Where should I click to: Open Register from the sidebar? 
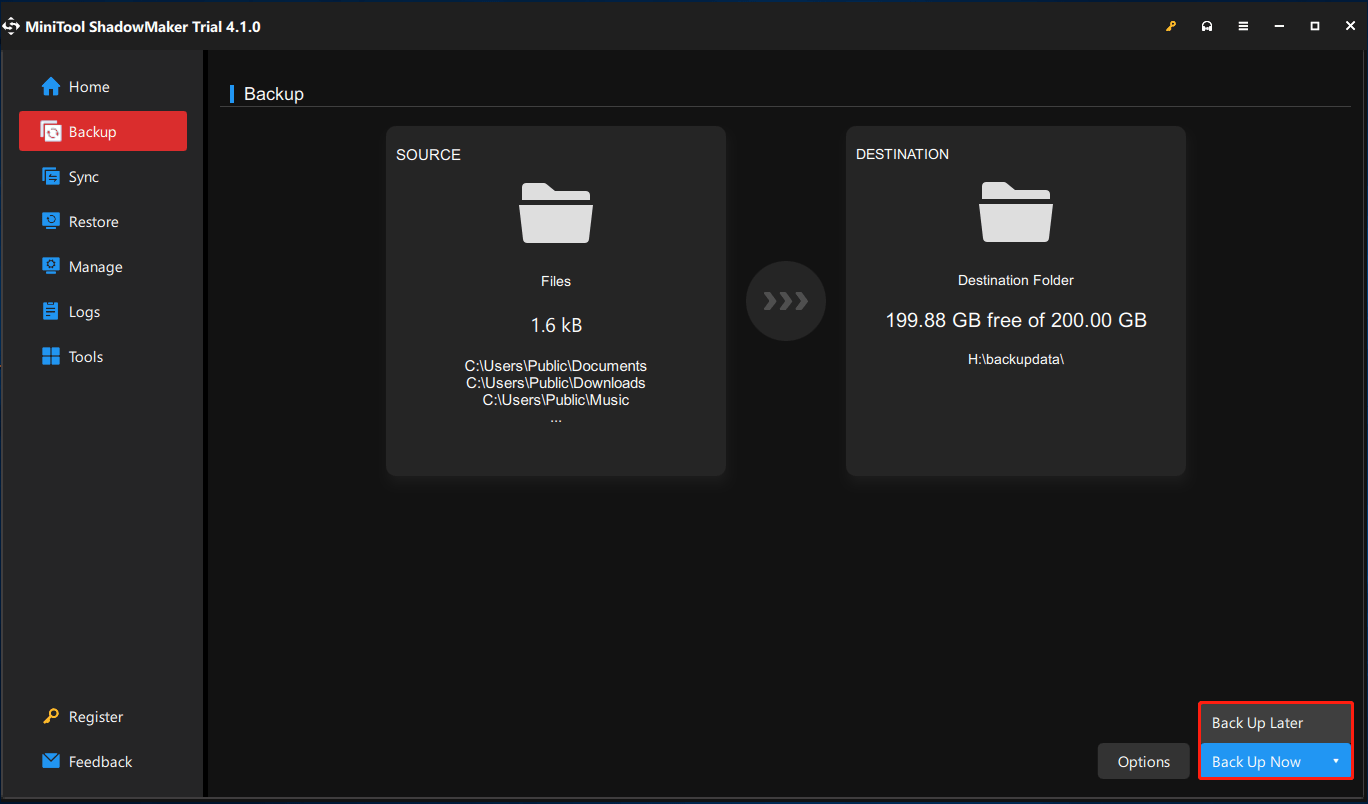96,717
